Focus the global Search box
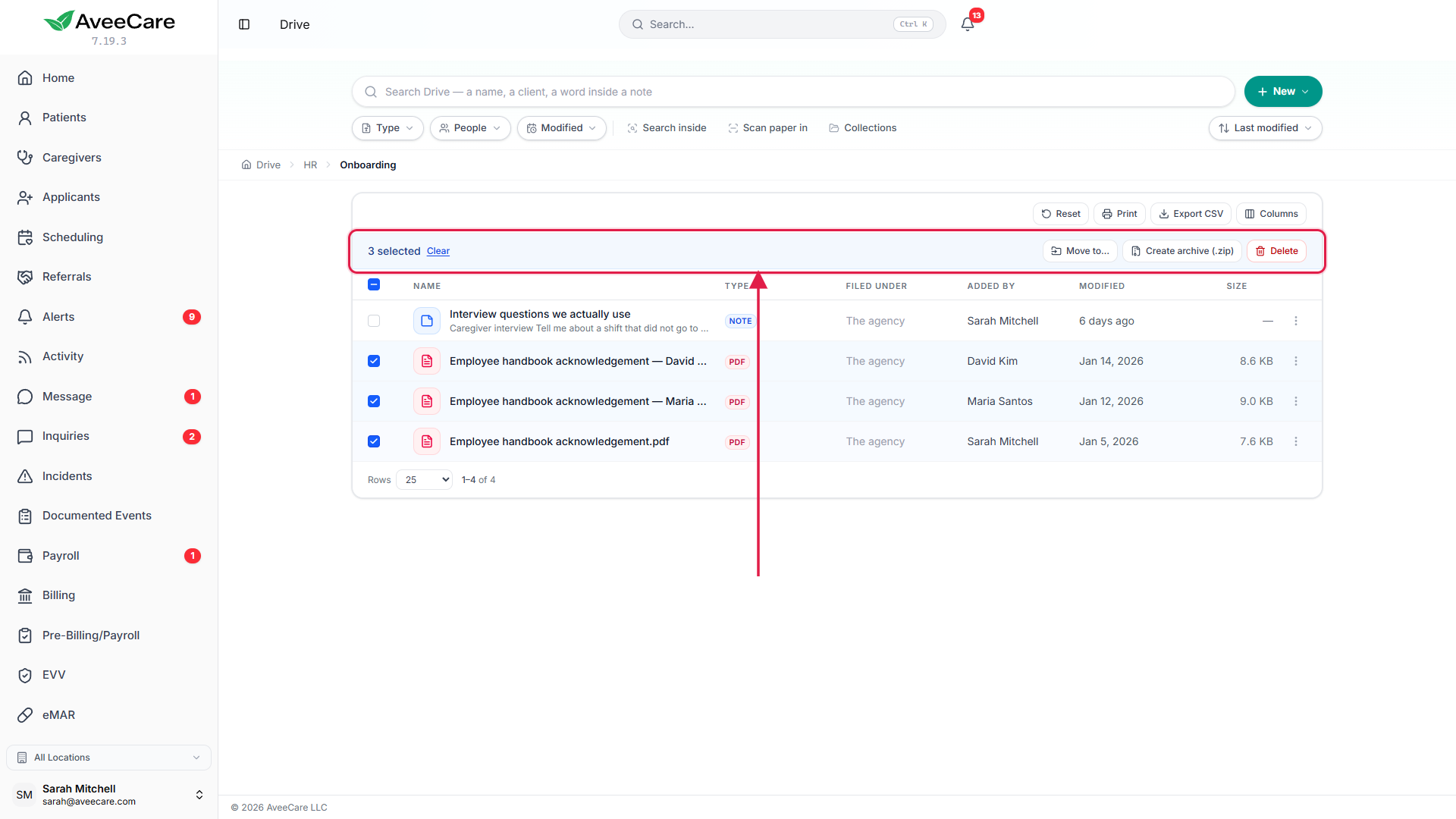 point(783,24)
